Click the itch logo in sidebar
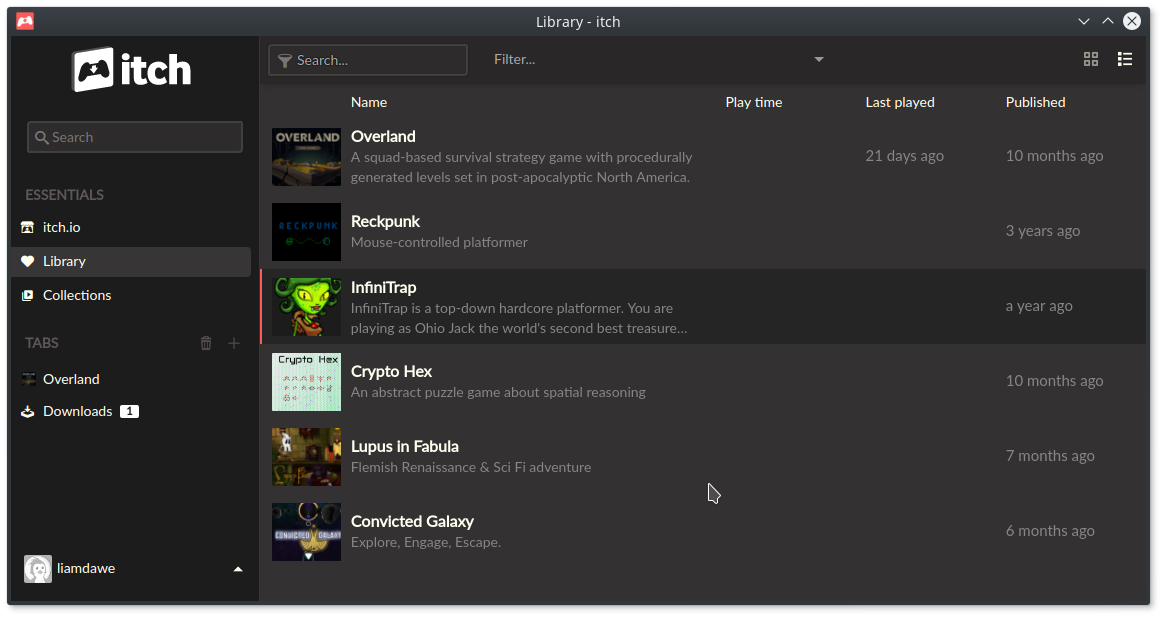 132,70
